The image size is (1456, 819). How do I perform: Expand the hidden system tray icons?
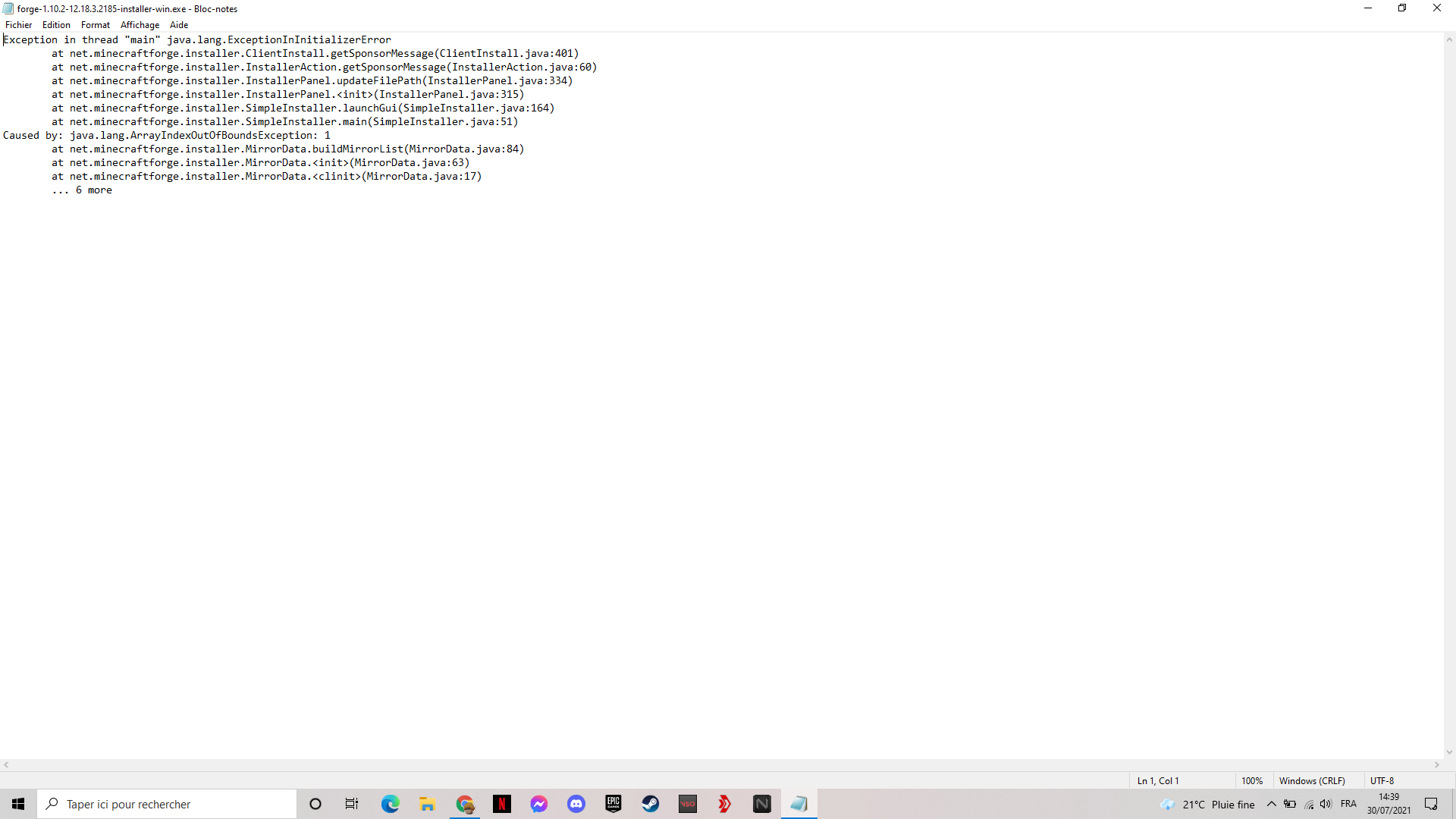[x=1272, y=804]
